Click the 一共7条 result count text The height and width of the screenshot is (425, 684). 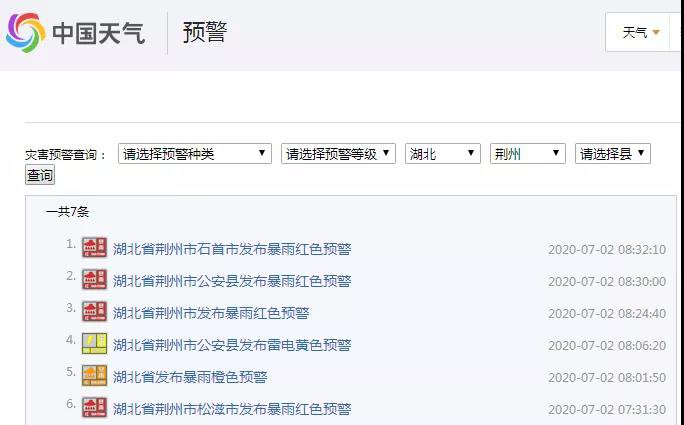(x=68, y=212)
